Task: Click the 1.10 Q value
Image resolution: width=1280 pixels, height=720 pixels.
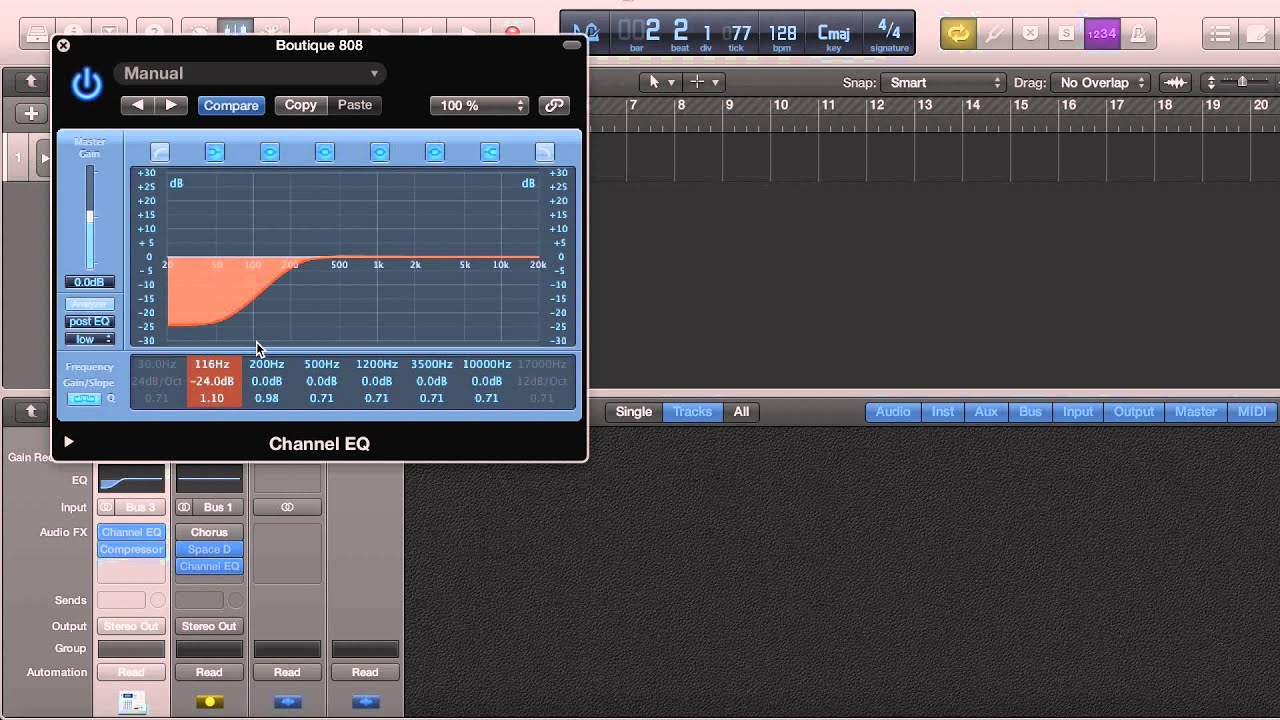Action: point(212,398)
